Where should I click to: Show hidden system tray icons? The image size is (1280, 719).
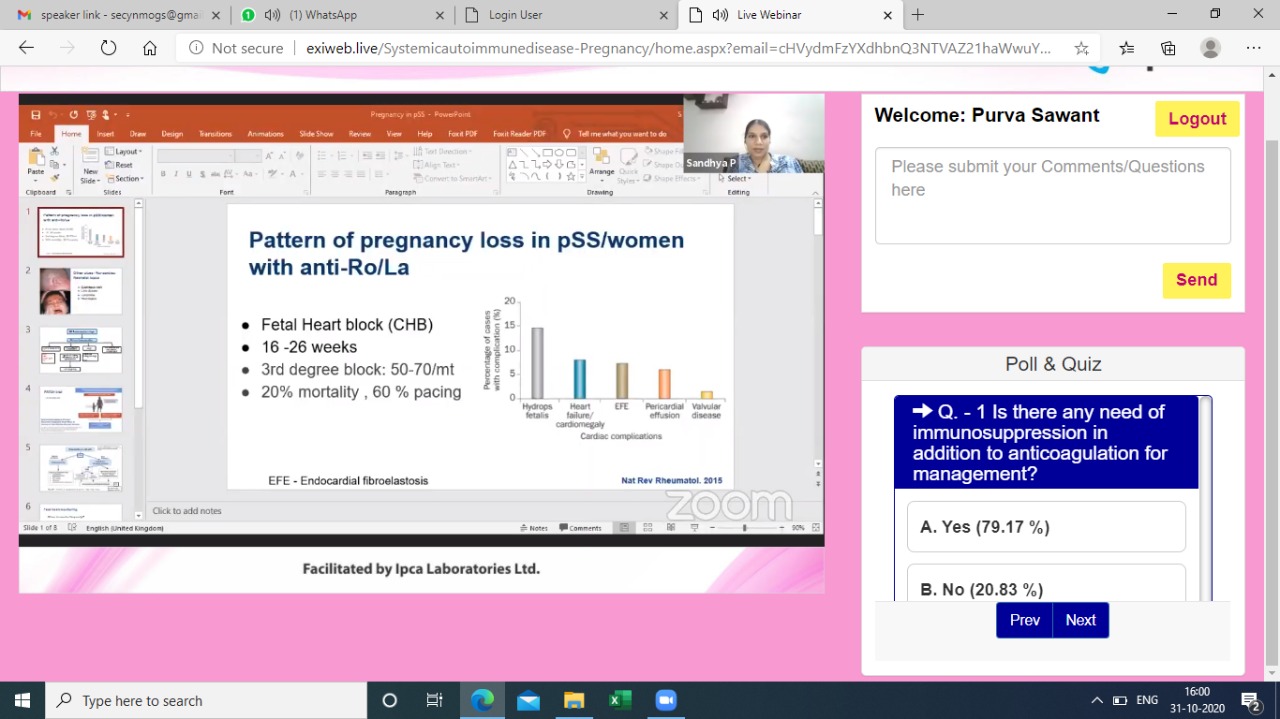[x=1097, y=700]
